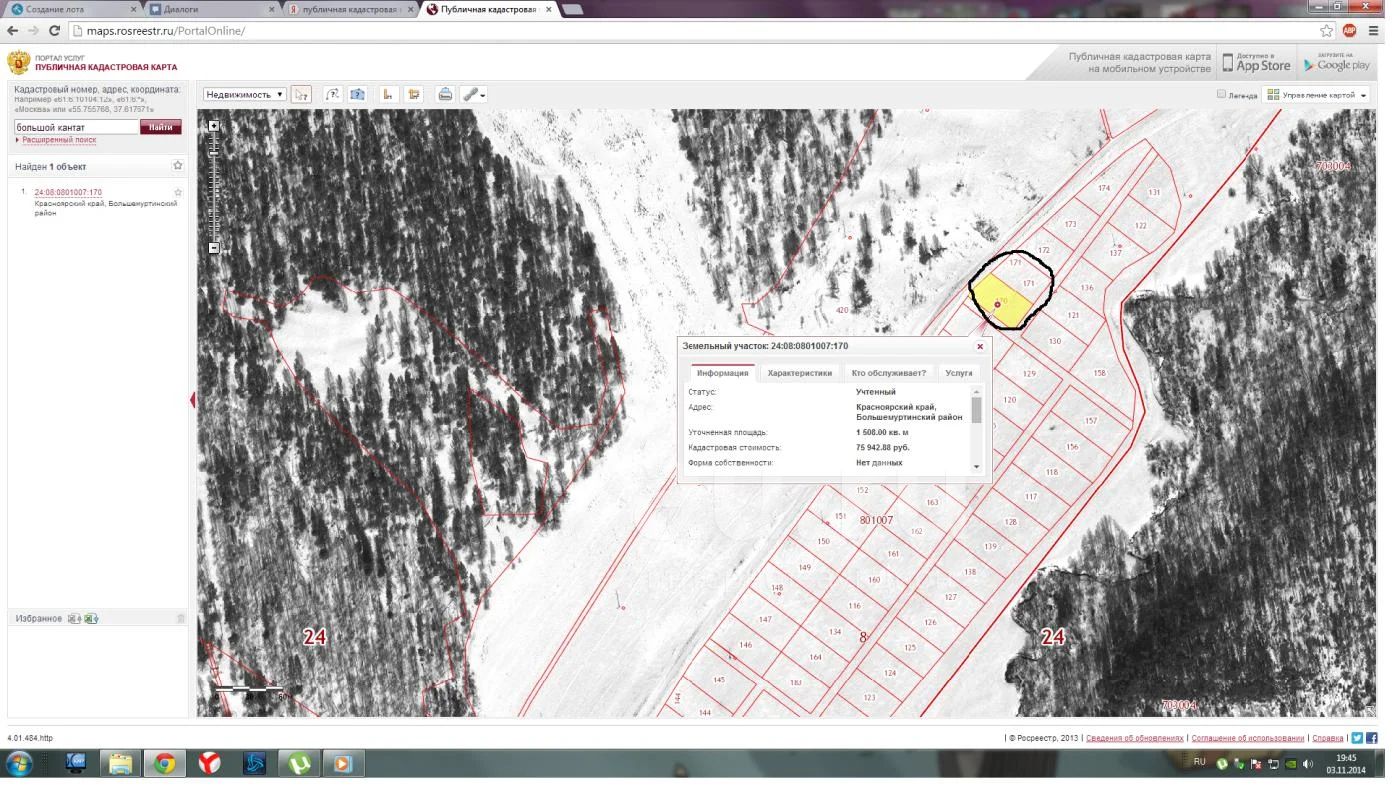
Task: Import favorites from Excel icon
Action: 74,619
